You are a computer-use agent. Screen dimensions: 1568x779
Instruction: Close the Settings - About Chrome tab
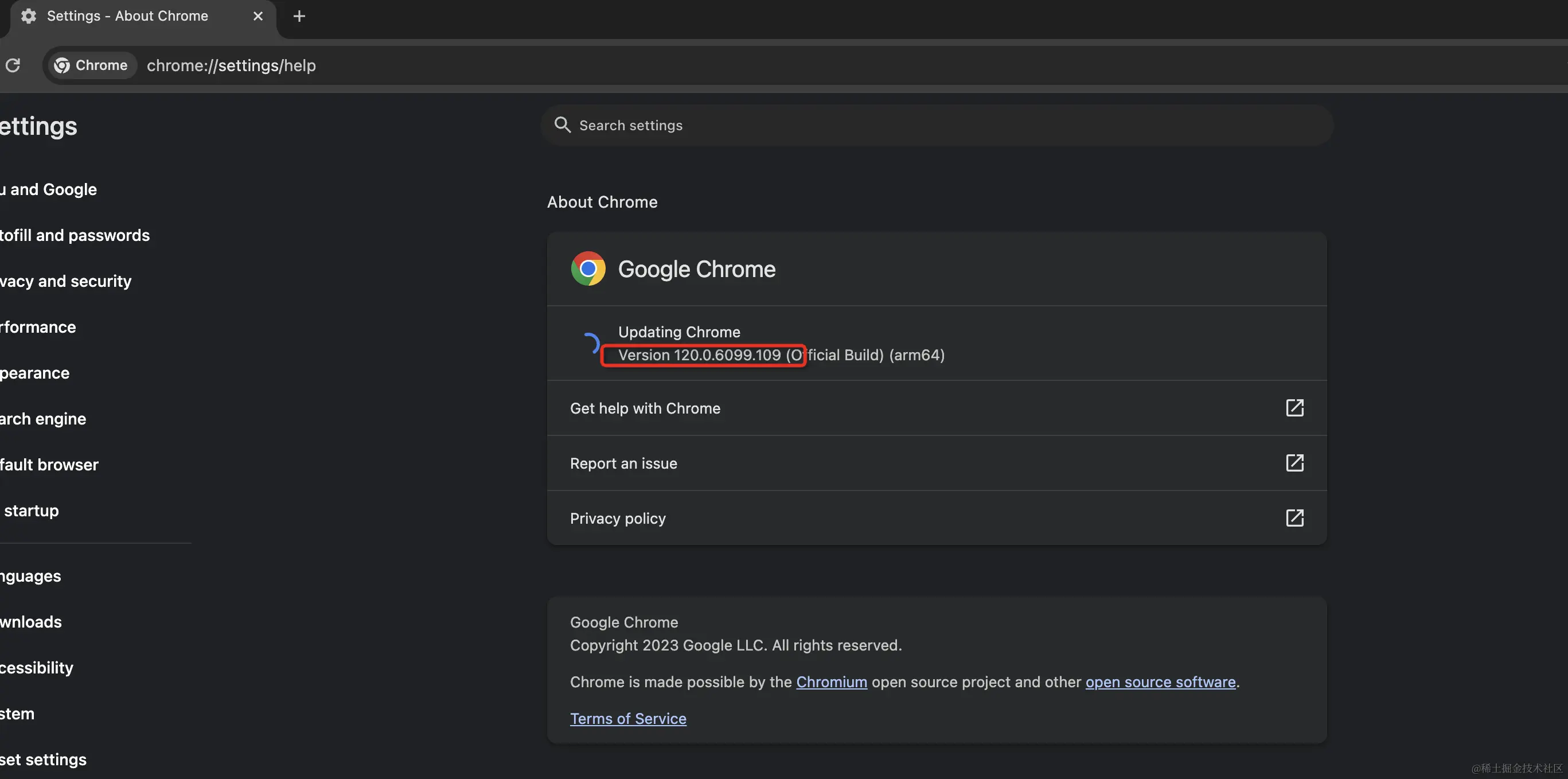coord(258,16)
